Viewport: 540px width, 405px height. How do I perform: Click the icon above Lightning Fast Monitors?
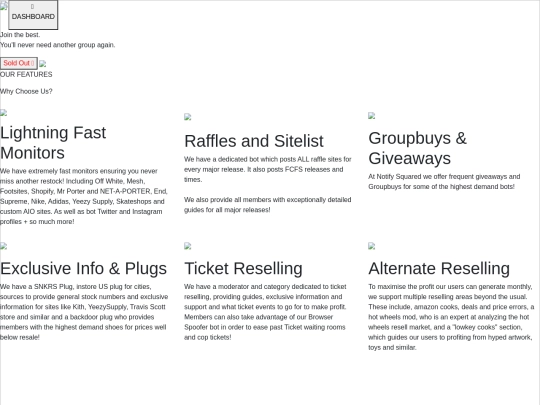(x=3, y=113)
